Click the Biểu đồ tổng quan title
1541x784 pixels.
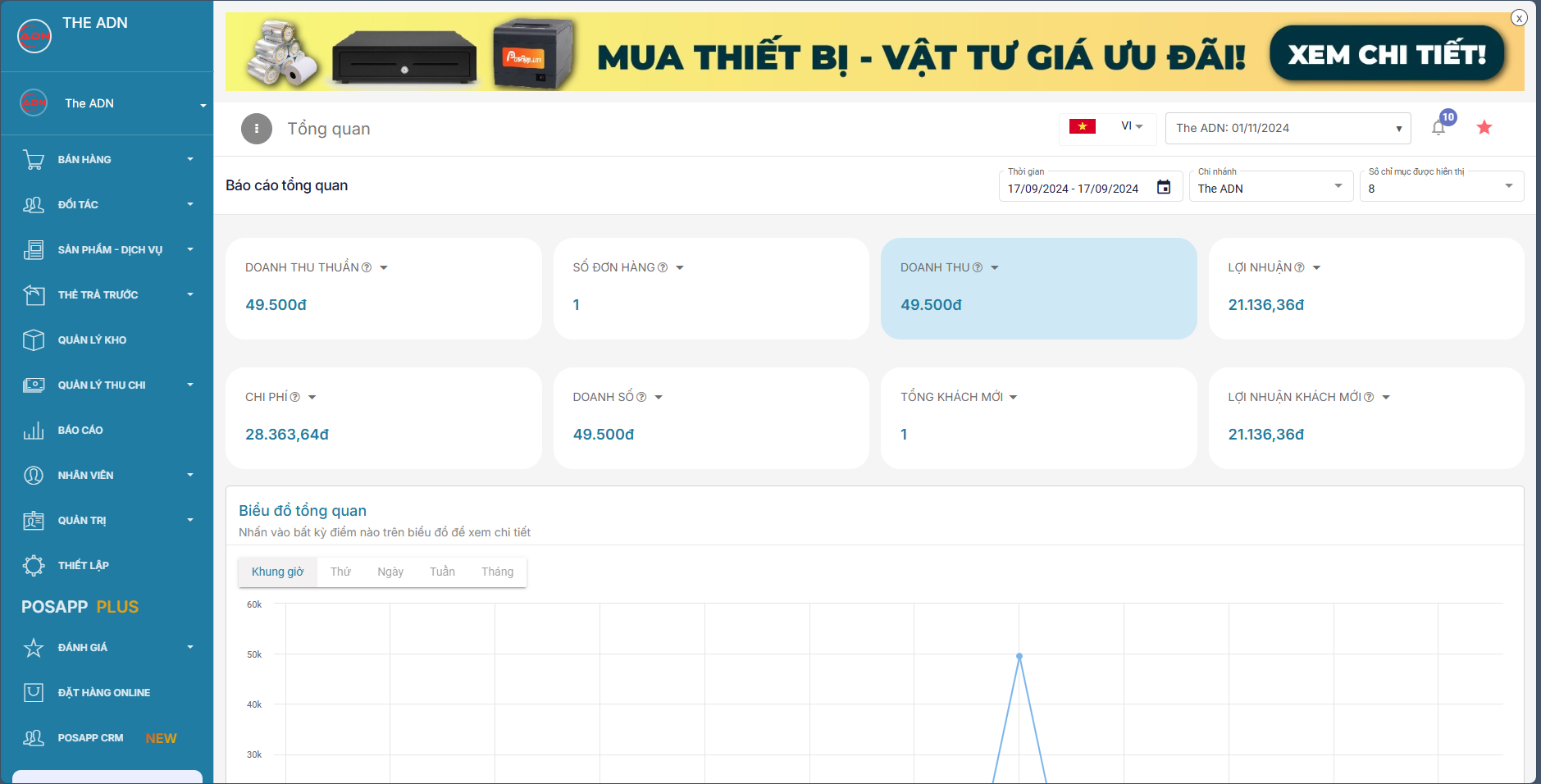pyautogui.click(x=303, y=511)
